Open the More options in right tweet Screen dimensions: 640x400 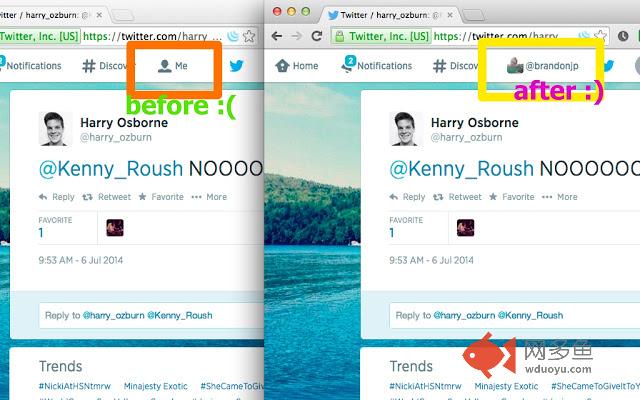pos(560,197)
